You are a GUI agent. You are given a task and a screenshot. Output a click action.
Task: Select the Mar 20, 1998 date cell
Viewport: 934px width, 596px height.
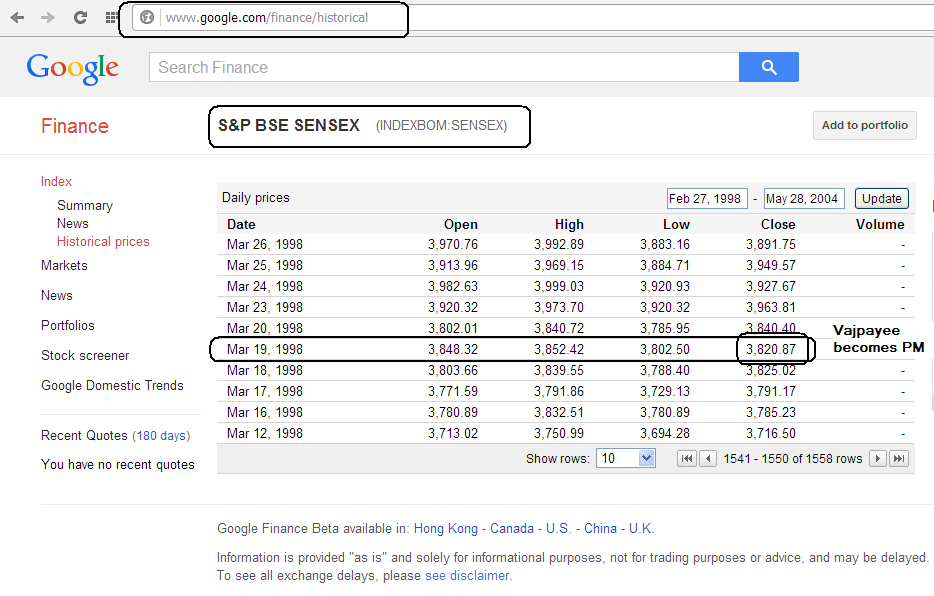tap(264, 329)
